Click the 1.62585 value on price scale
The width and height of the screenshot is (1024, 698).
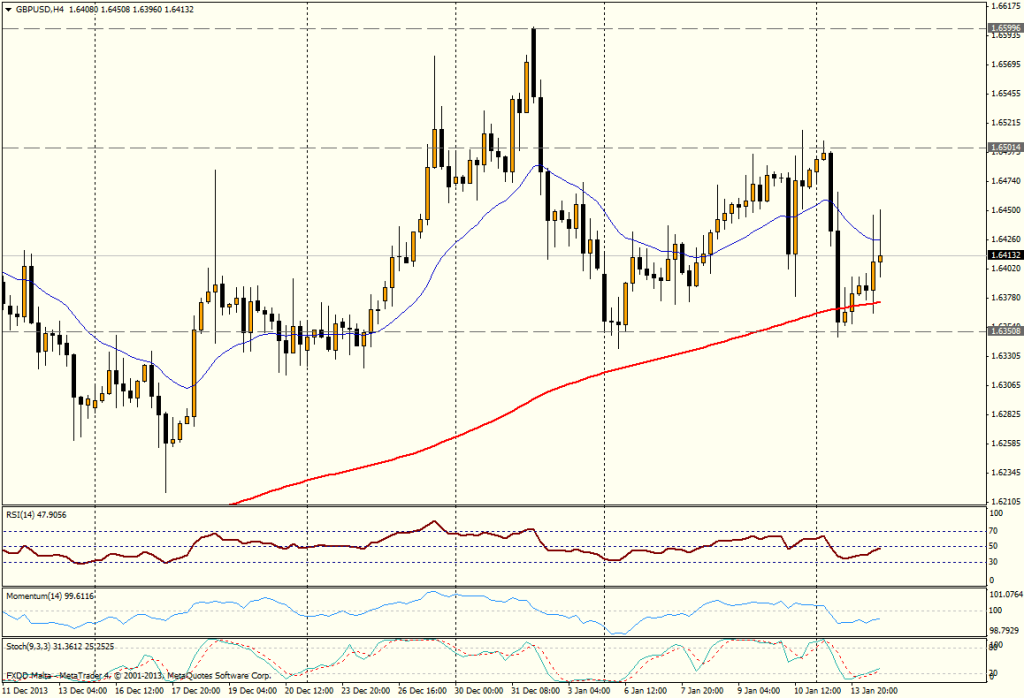click(1004, 443)
